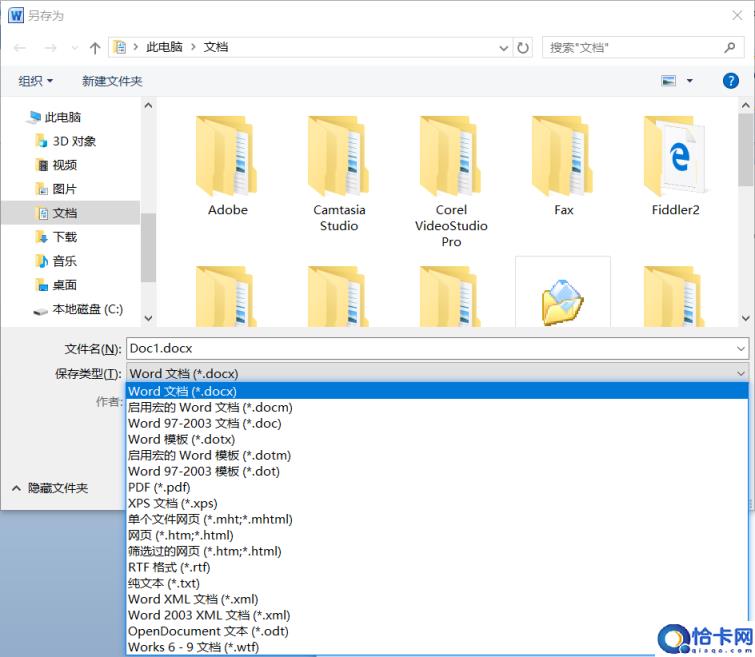The height and width of the screenshot is (657, 755).
Task: Open the Corel VideoStudio Pro folder
Action: pos(451,182)
